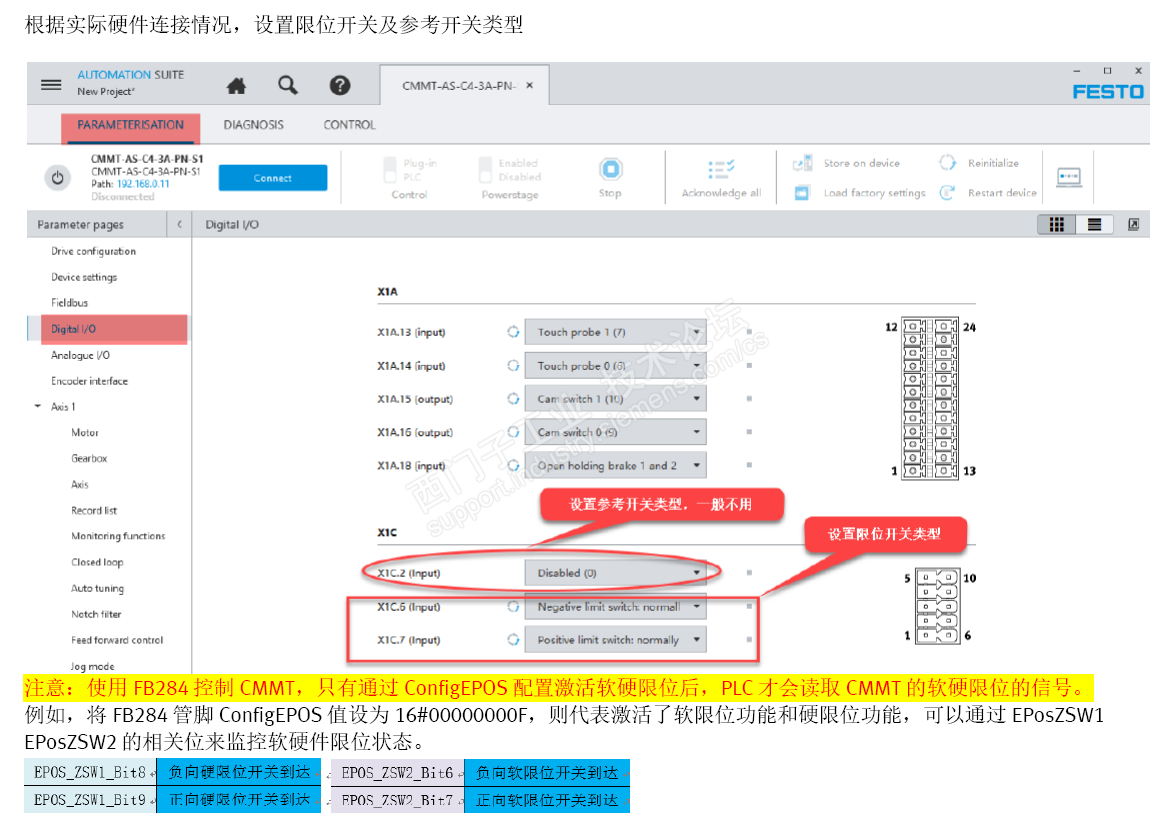Click the X1C connector pinout diagram
Screen dimensions: 1175x835
937,606
